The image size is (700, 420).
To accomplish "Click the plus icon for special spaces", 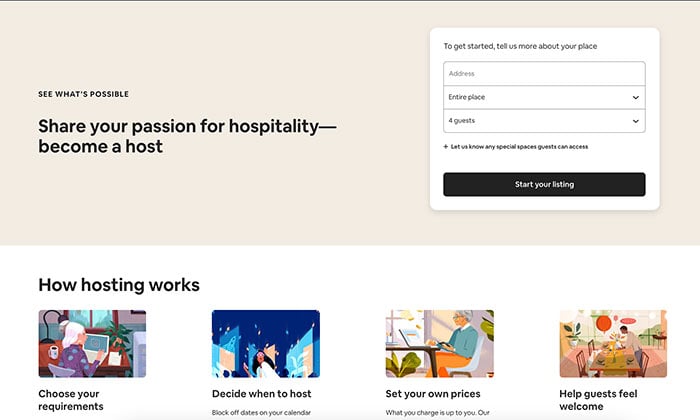I will (x=446, y=146).
